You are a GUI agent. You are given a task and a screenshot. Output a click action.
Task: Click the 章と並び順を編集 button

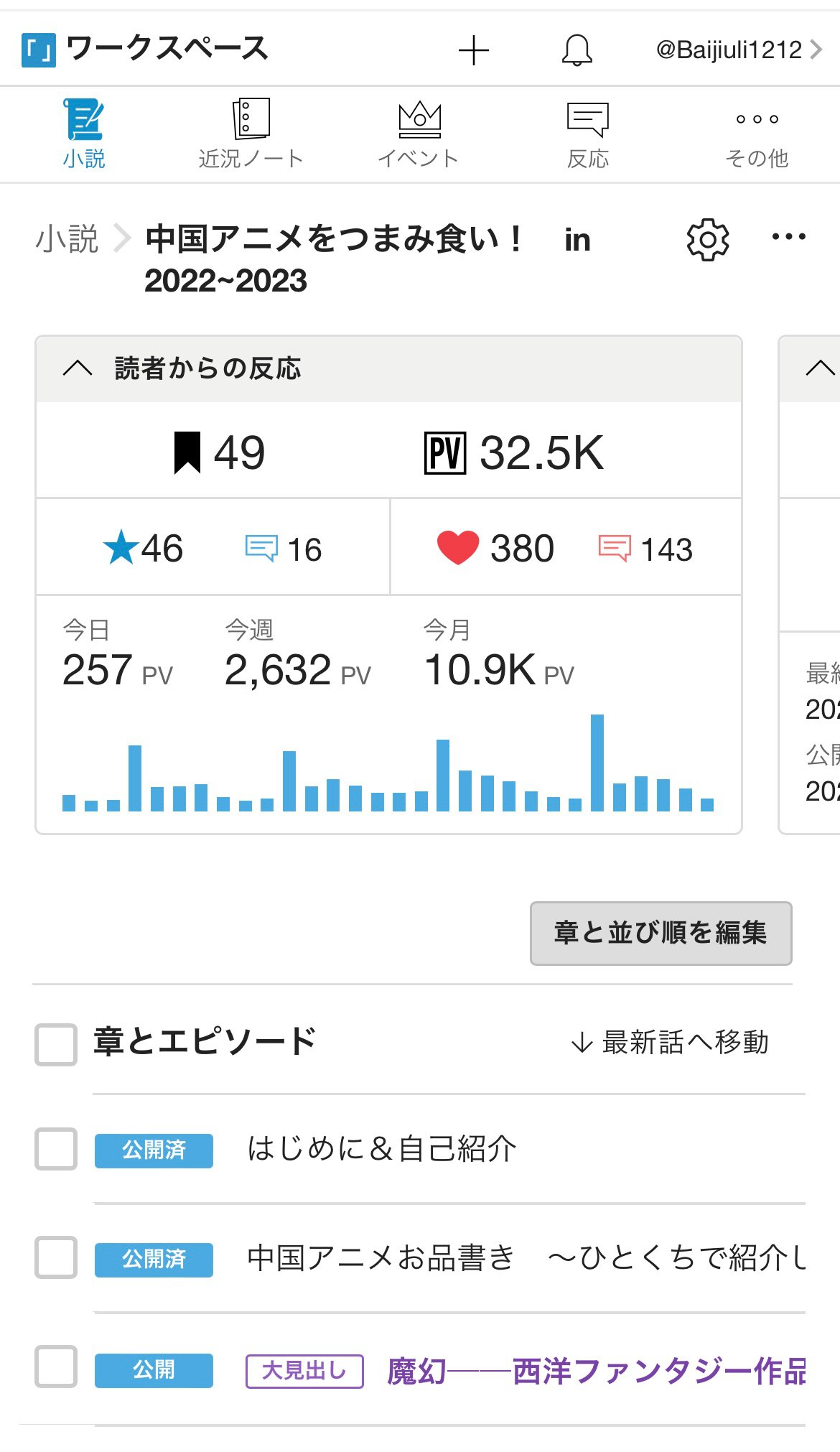[661, 933]
